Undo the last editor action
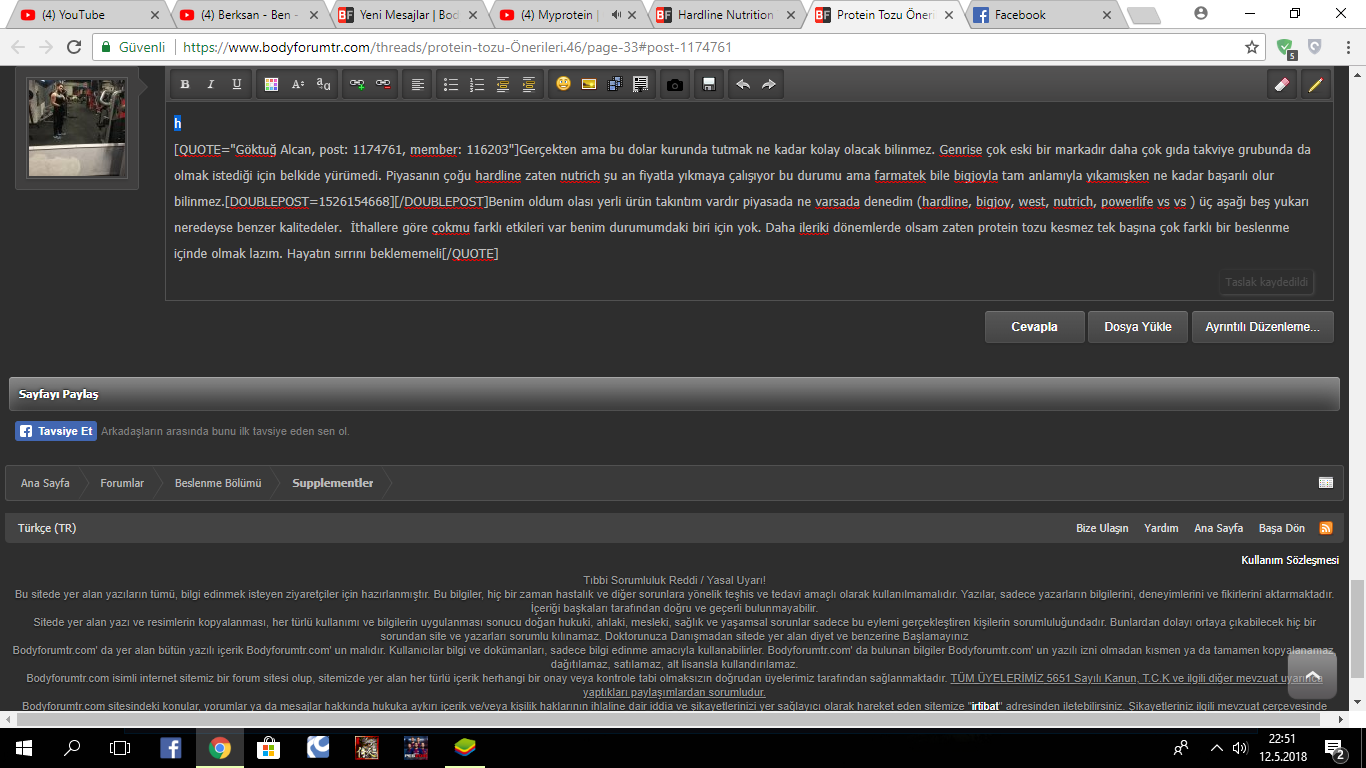Viewport: 1366px width, 768px height. [x=743, y=85]
